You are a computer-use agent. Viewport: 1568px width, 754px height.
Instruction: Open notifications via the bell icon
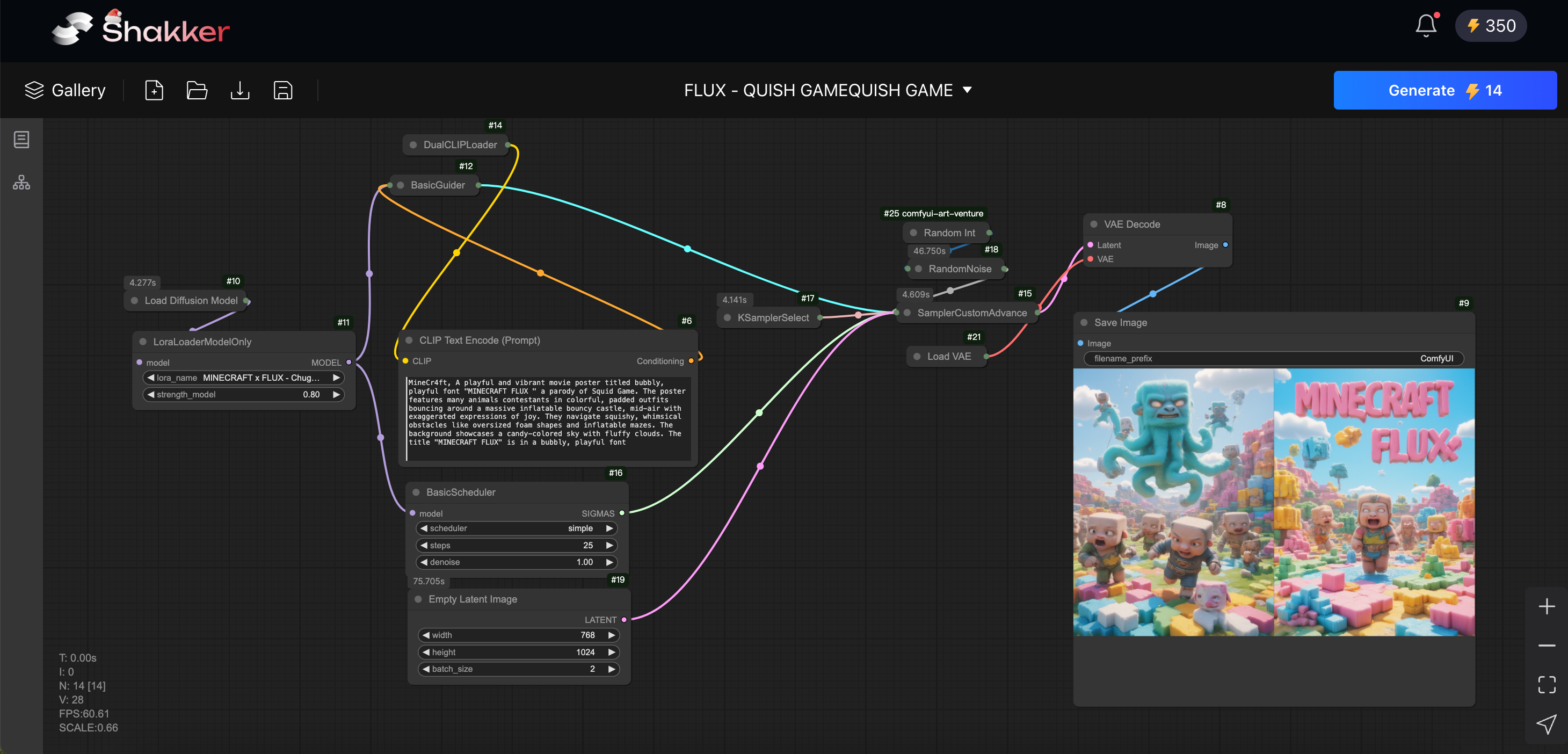click(1425, 26)
